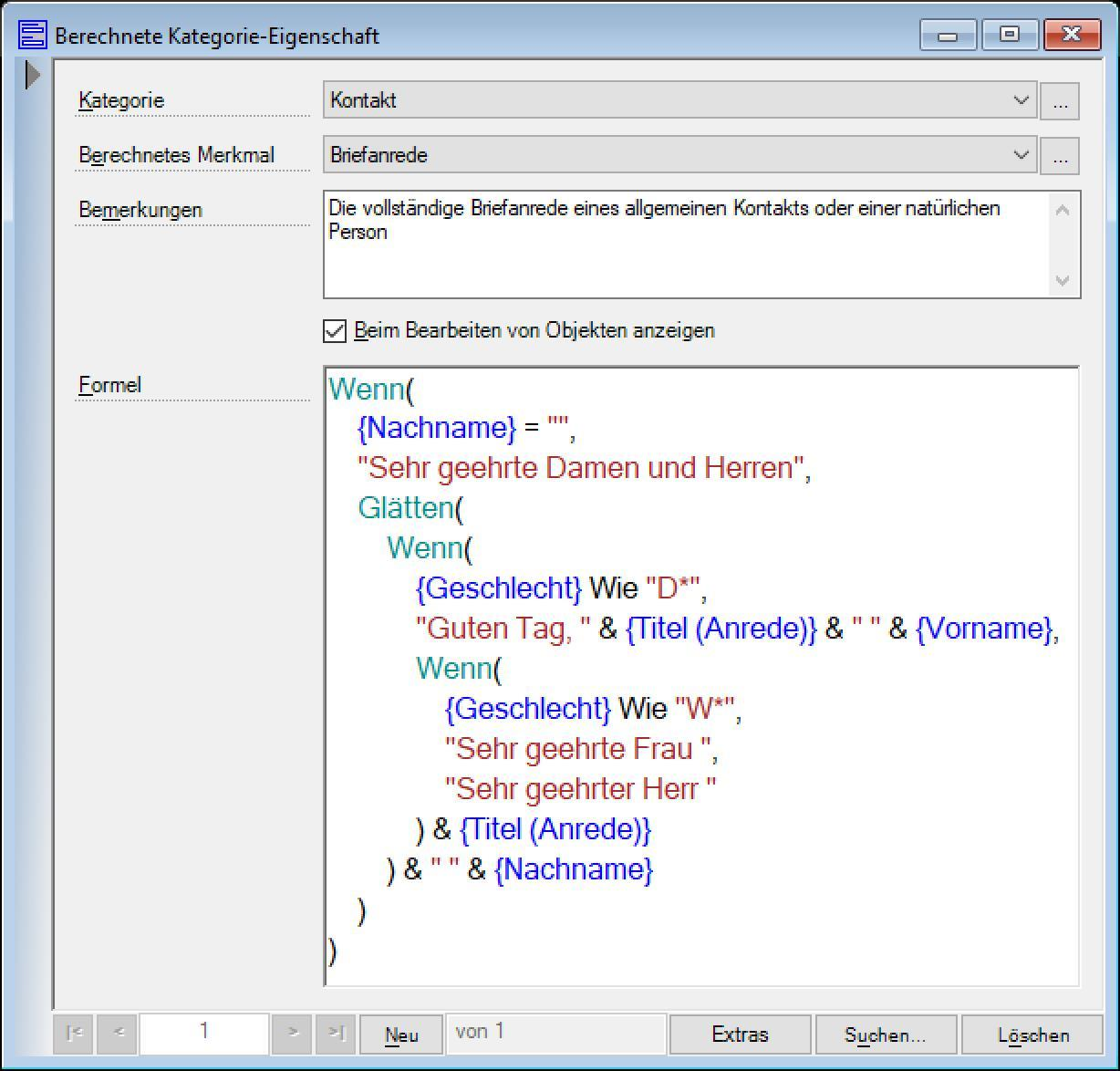Screen dimensions: 1120x1071
Task: Click the text "Guten Tag, " in formula
Action: coord(503,629)
